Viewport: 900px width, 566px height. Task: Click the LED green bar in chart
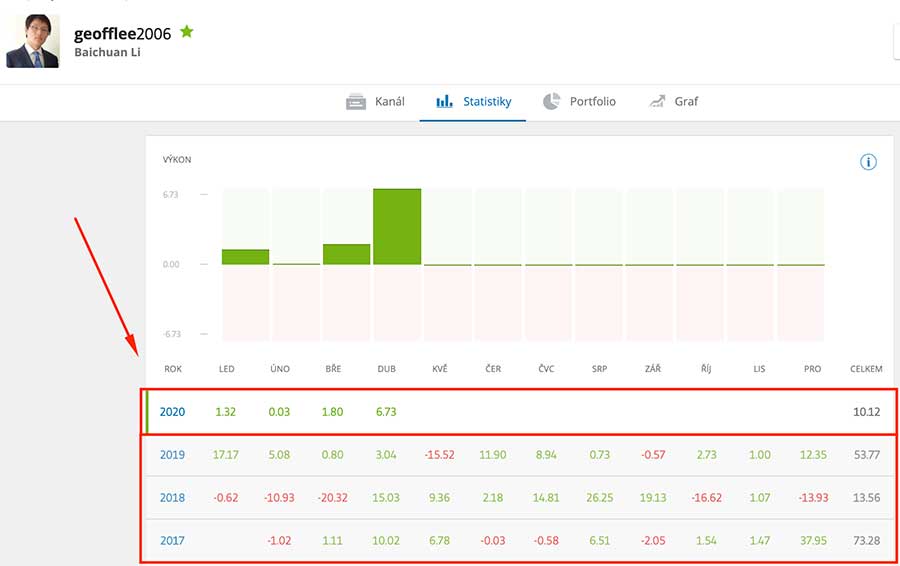pos(245,257)
